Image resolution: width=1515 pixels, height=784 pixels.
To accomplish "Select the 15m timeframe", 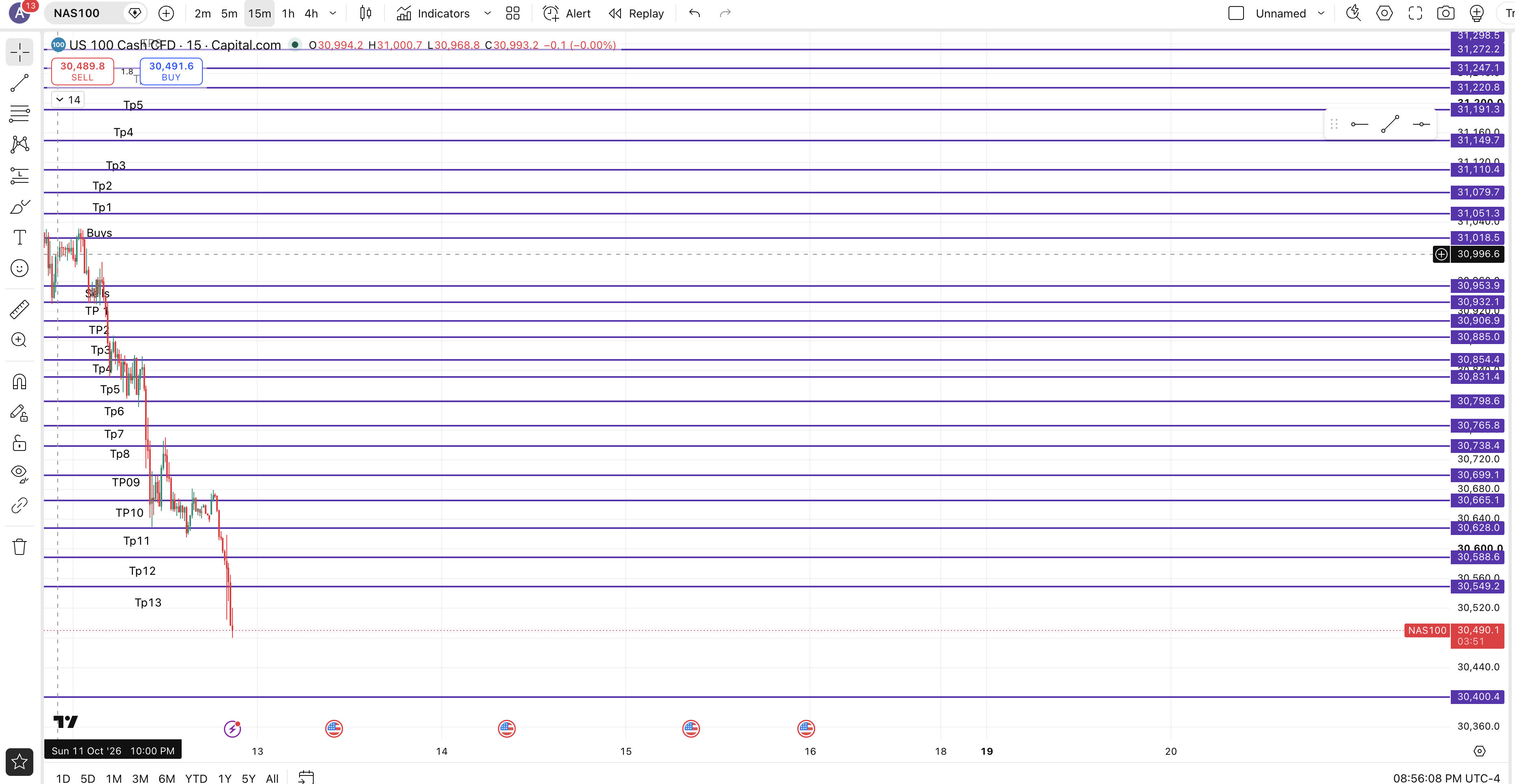I will coord(259,13).
